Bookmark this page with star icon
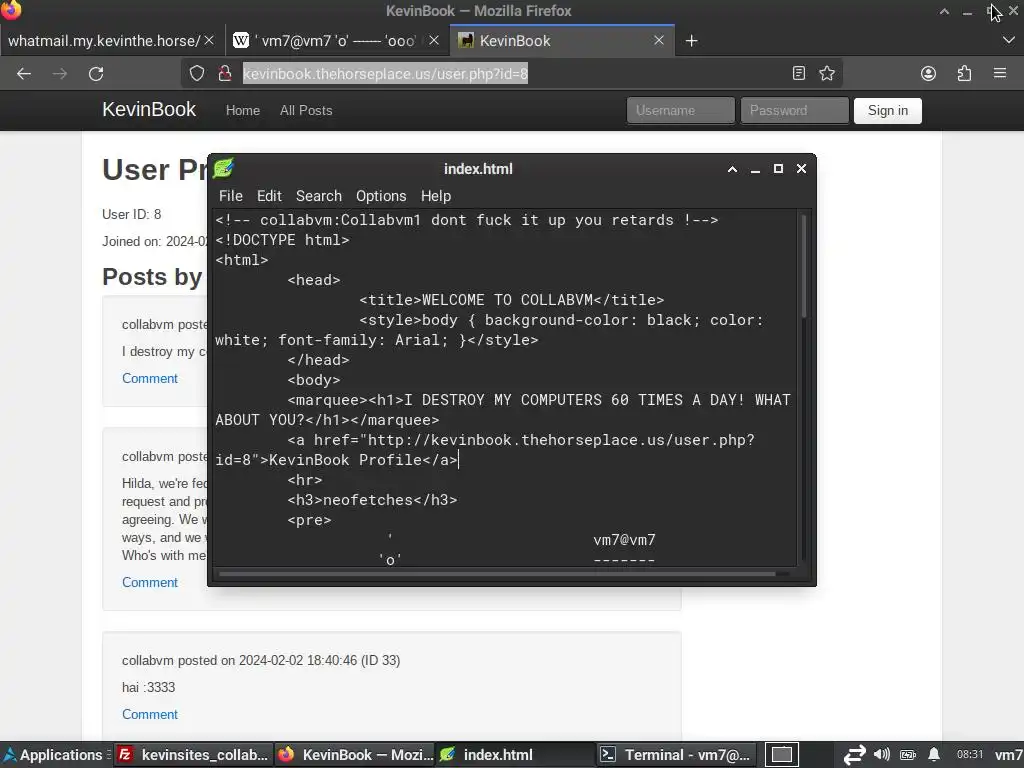This screenshot has height=768, width=1024. tap(827, 73)
